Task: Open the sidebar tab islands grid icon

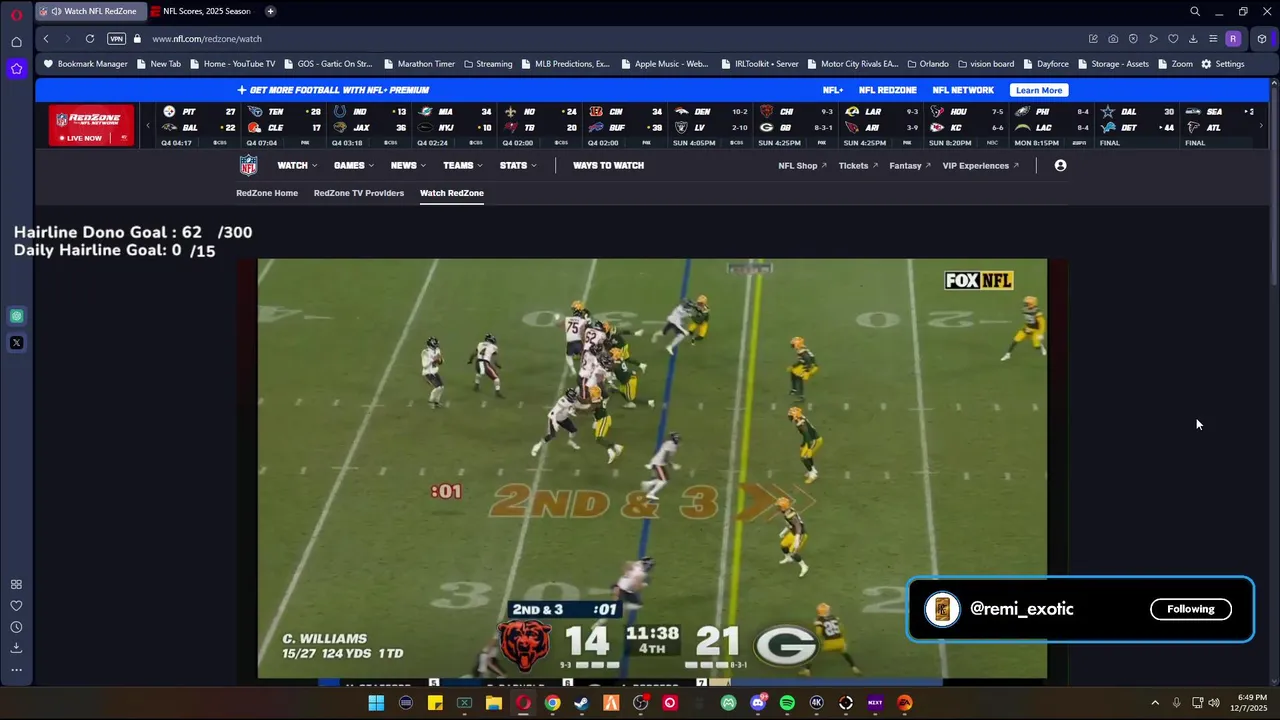Action: [x=16, y=585]
